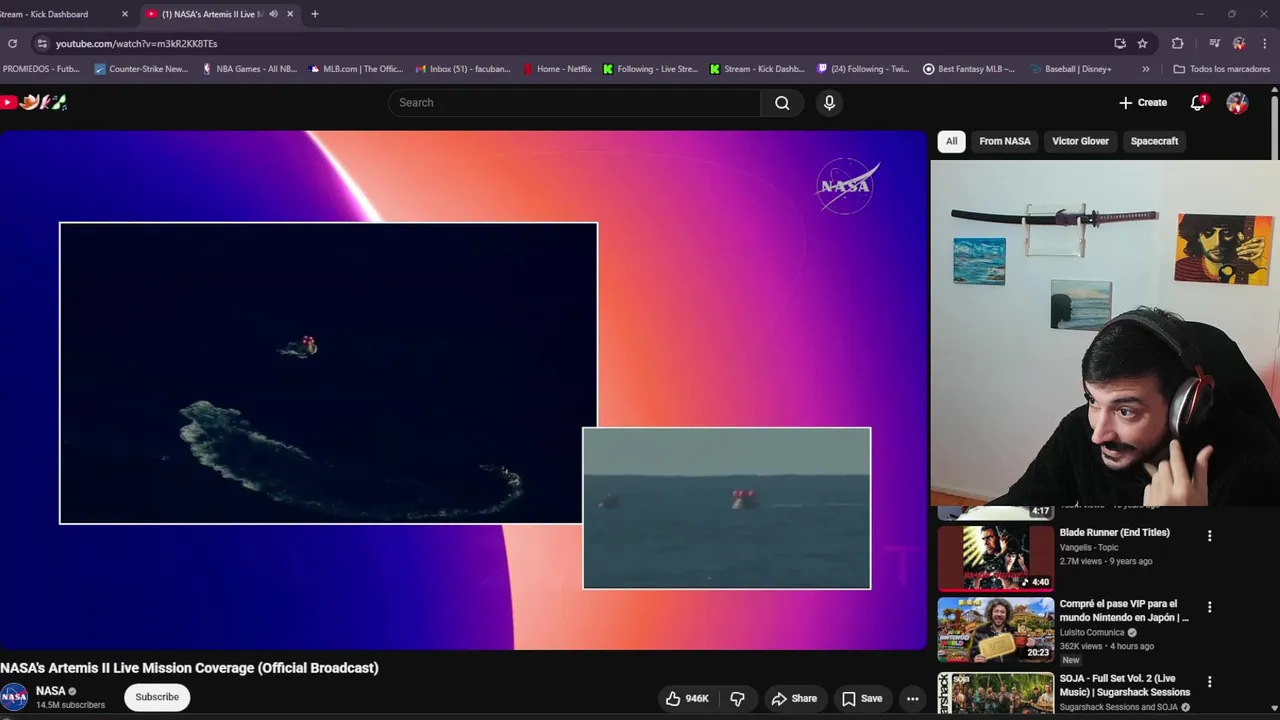This screenshot has width=1280, height=720.
Task: Click the Create button
Action: [x=1143, y=103]
